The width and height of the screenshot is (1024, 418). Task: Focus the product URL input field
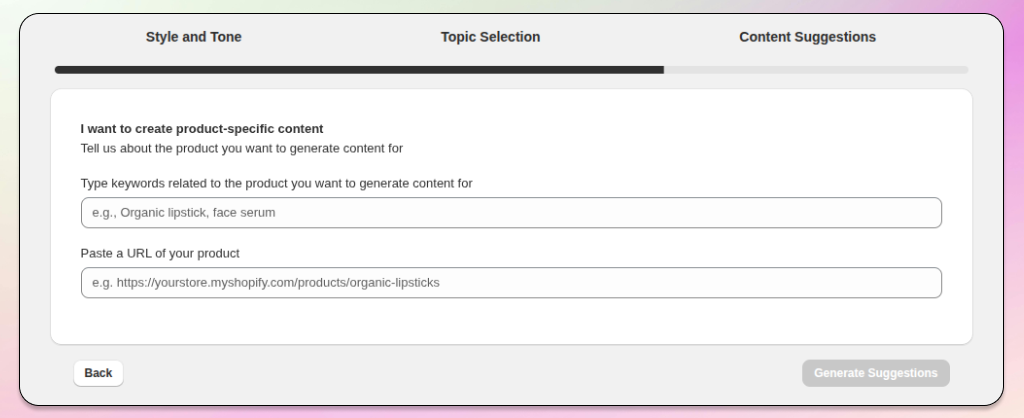click(511, 282)
